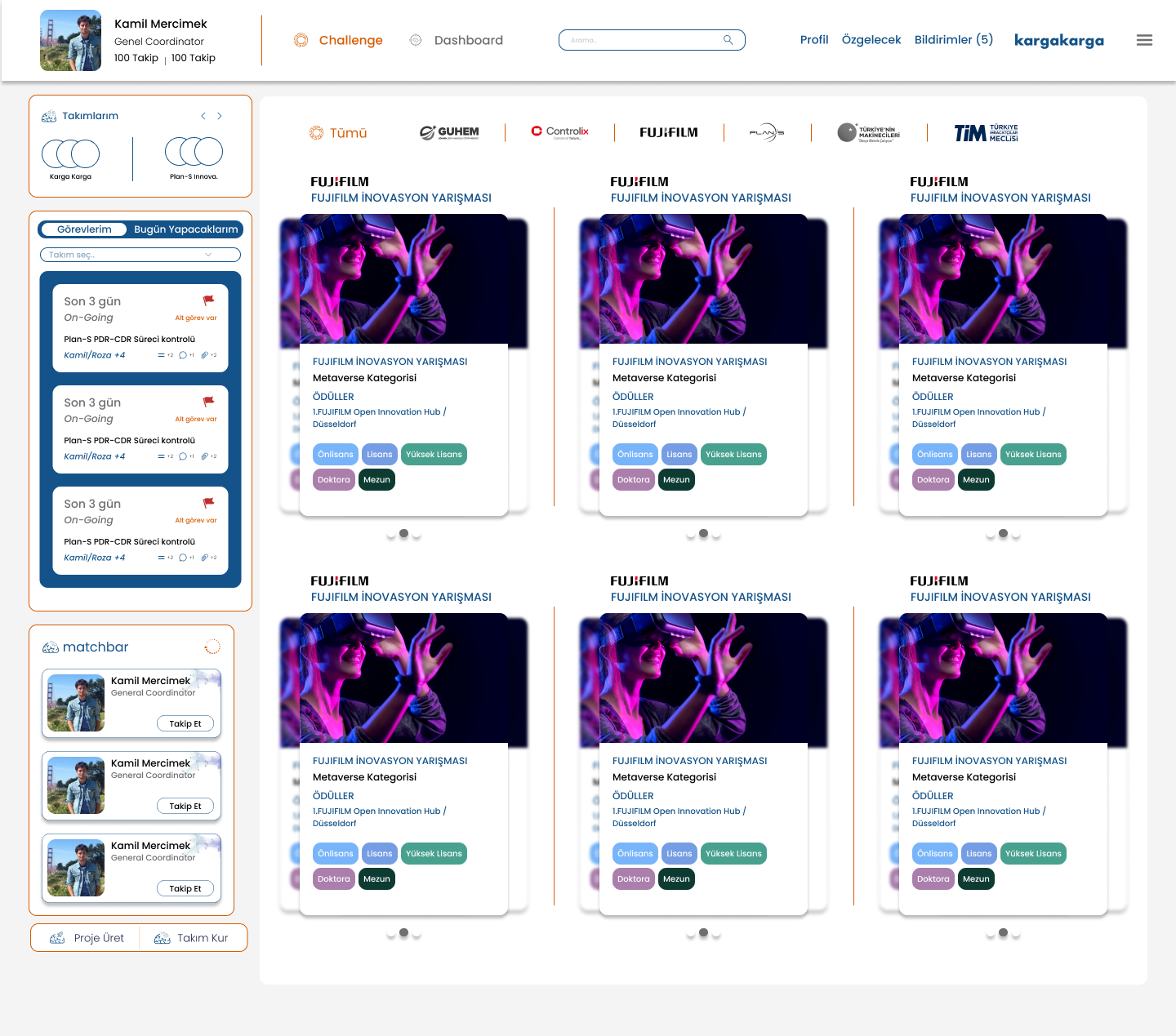Open top-left FUJIFILM İNOVASYON YARIŞMASI heading link
1176x1036 pixels.
click(x=401, y=198)
